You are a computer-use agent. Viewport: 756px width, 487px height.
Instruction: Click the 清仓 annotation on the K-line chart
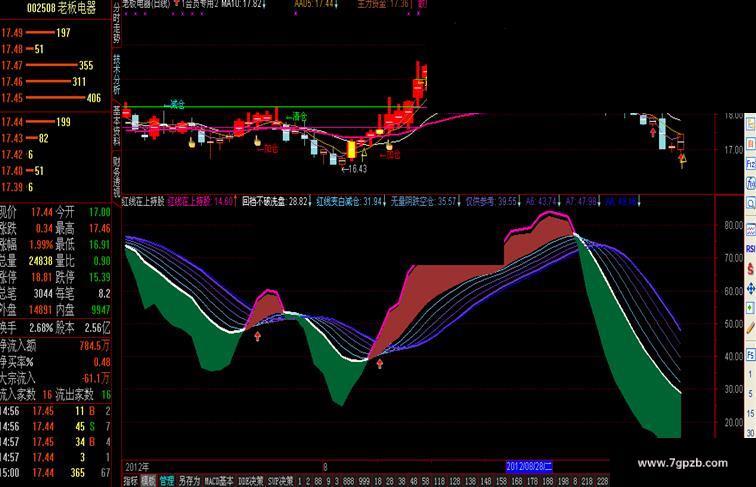point(299,116)
